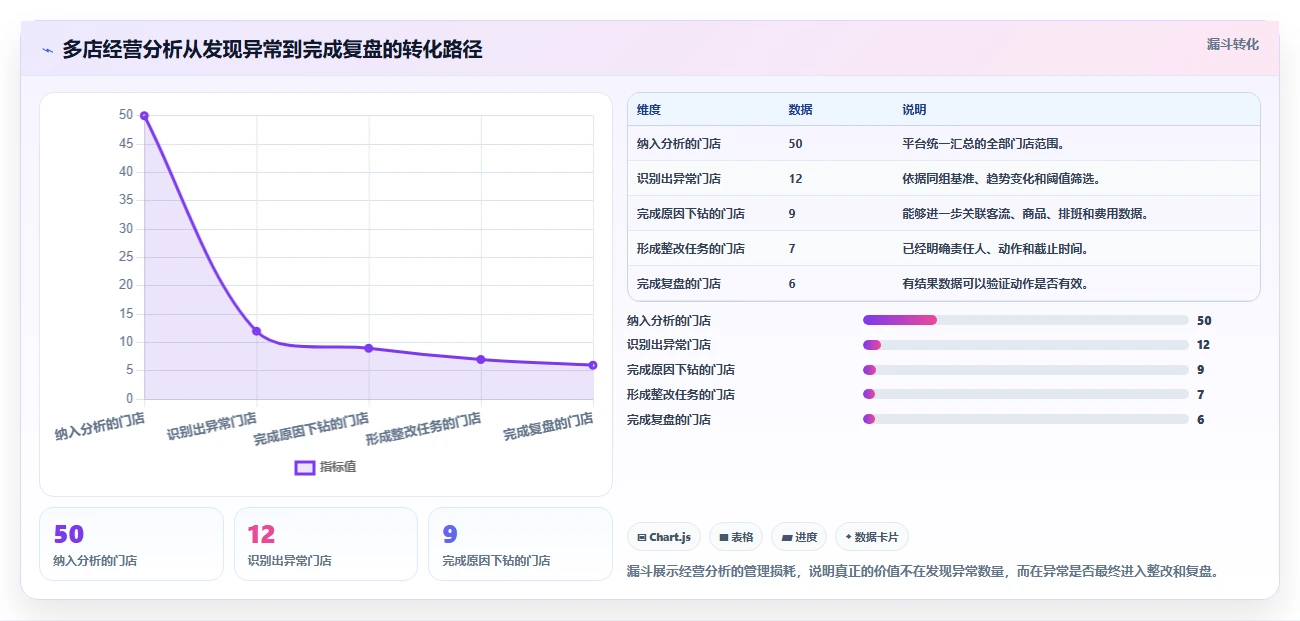Click the chart x-axis label 识别出异常门店
The width and height of the screenshot is (1300, 621).
212,426
